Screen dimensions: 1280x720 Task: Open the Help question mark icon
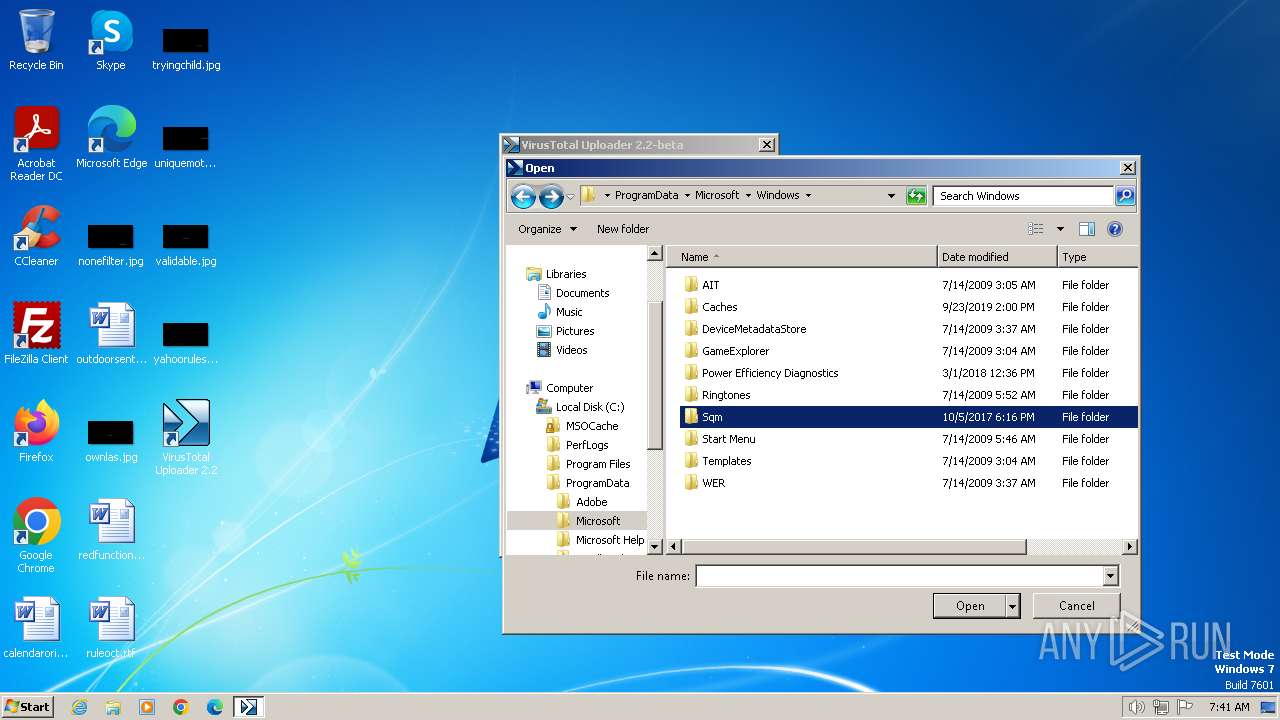(1115, 229)
